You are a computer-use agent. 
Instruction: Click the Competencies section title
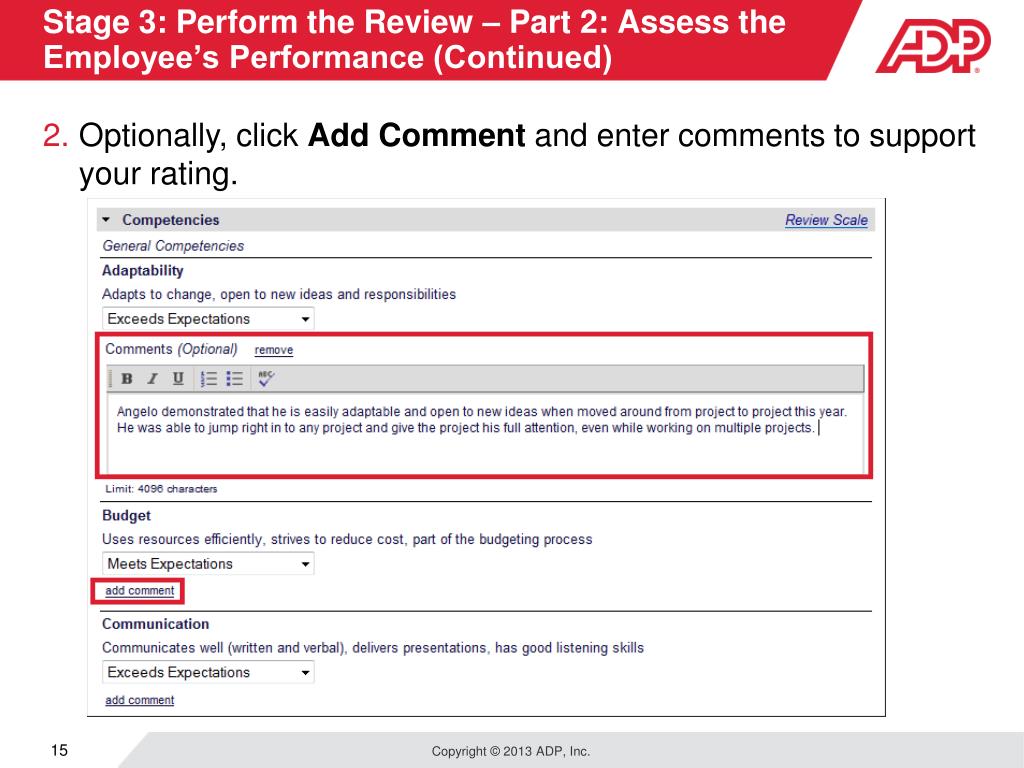click(x=170, y=220)
